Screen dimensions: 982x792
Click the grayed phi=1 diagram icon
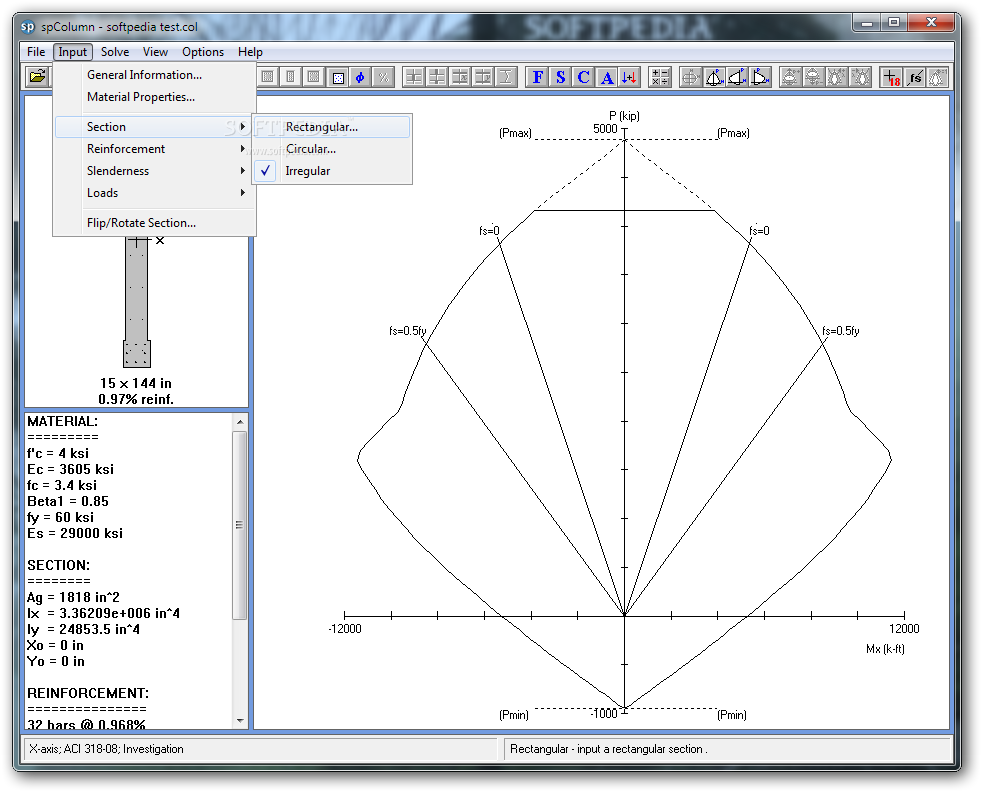pyautogui.click(x=938, y=77)
